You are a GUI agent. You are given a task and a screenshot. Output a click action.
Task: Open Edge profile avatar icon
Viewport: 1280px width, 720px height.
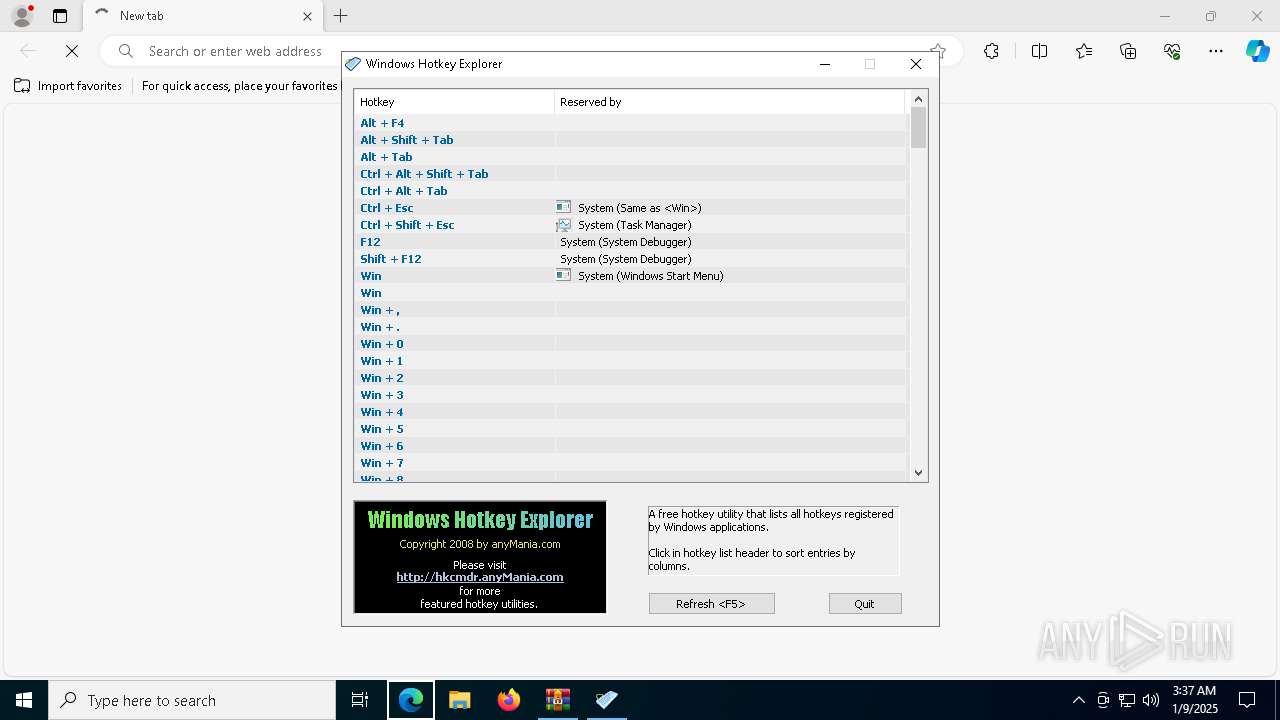pos(22,16)
